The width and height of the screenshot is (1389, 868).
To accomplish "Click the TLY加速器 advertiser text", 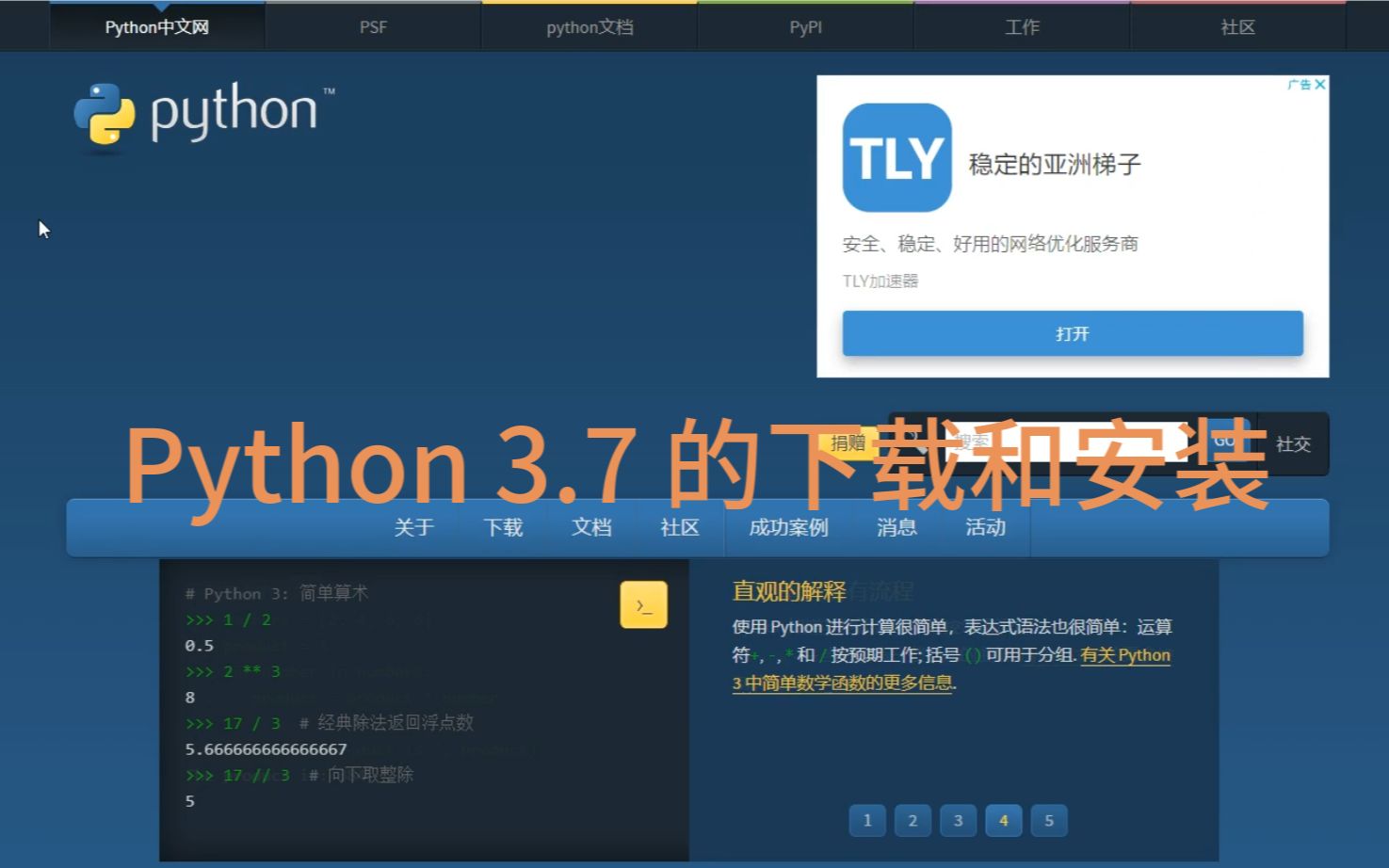I will tap(880, 281).
